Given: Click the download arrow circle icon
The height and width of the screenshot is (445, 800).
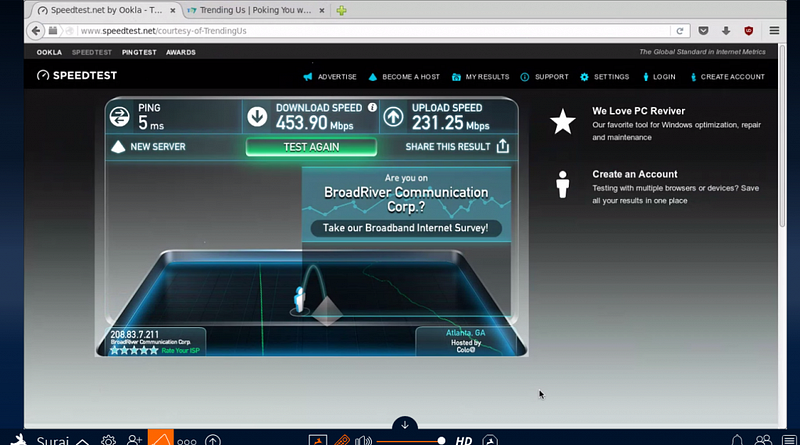Looking at the screenshot, I should [257, 116].
